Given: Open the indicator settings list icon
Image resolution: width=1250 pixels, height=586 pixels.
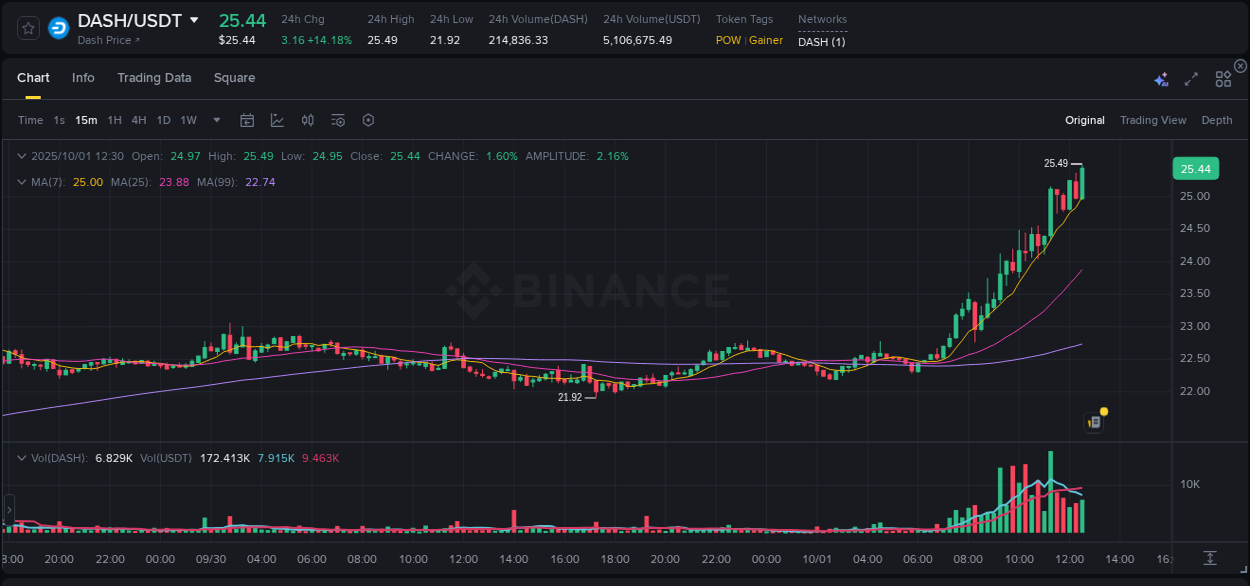Looking at the screenshot, I should point(338,120).
